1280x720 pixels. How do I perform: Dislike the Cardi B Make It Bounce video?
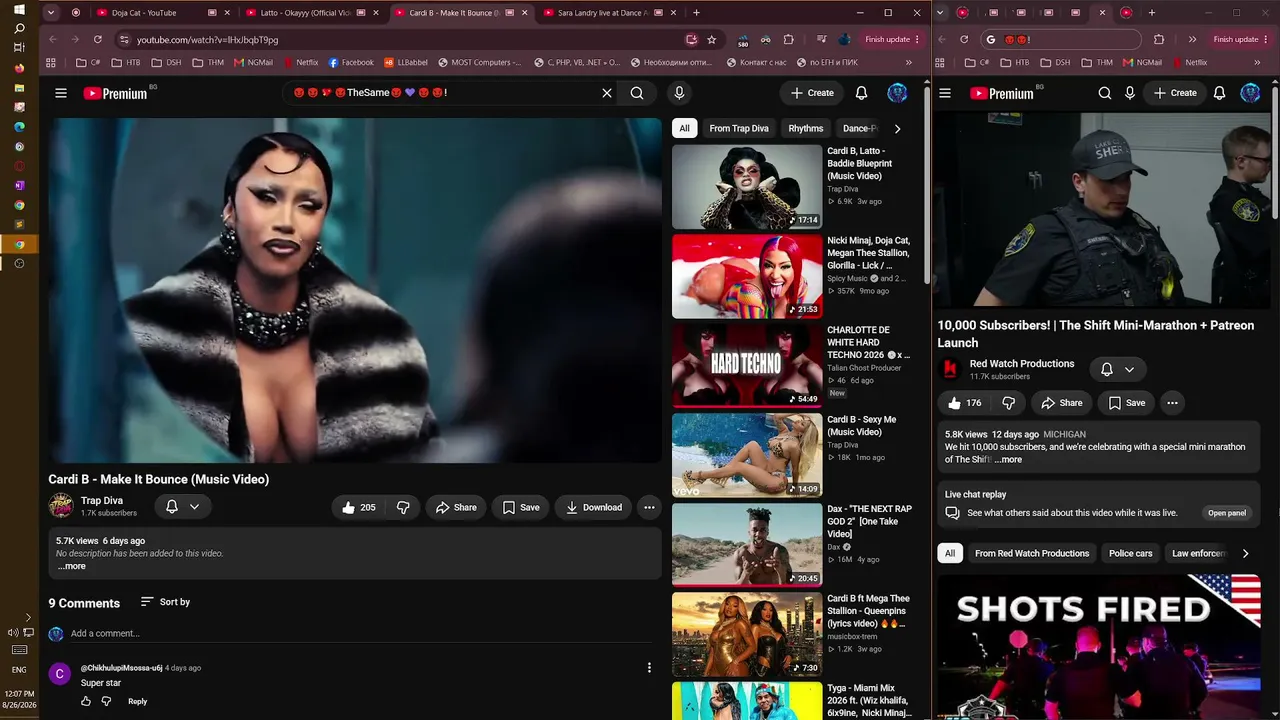(403, 507)
